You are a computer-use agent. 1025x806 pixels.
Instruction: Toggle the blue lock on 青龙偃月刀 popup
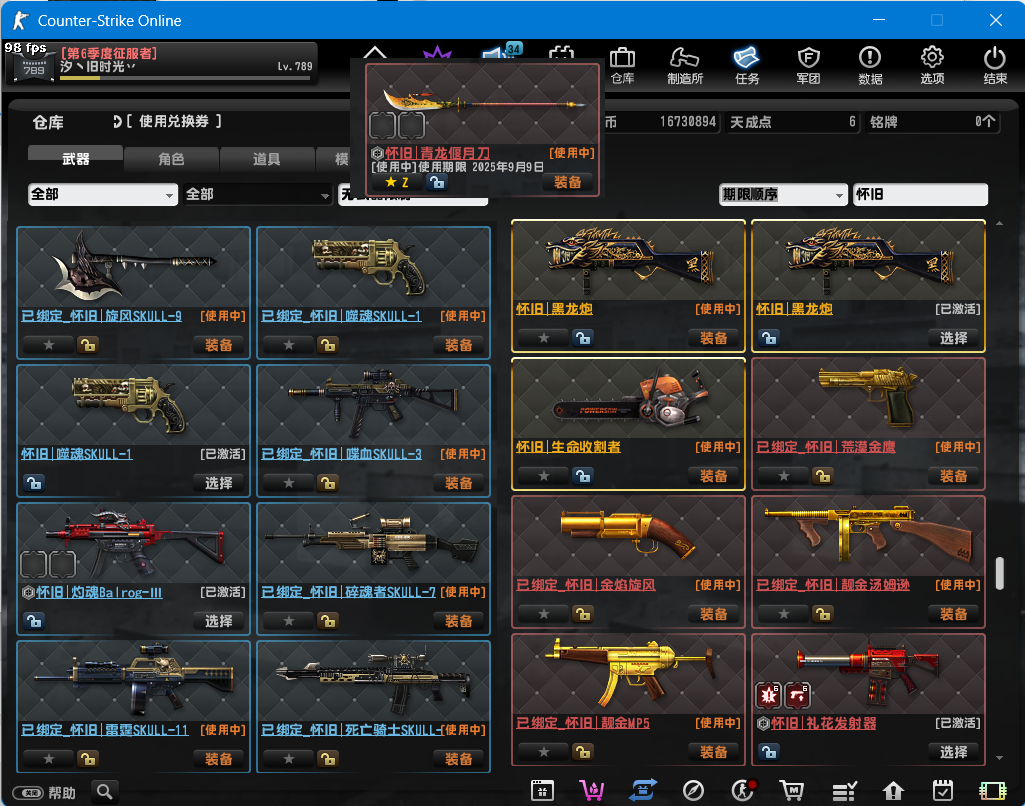[437, 182]
